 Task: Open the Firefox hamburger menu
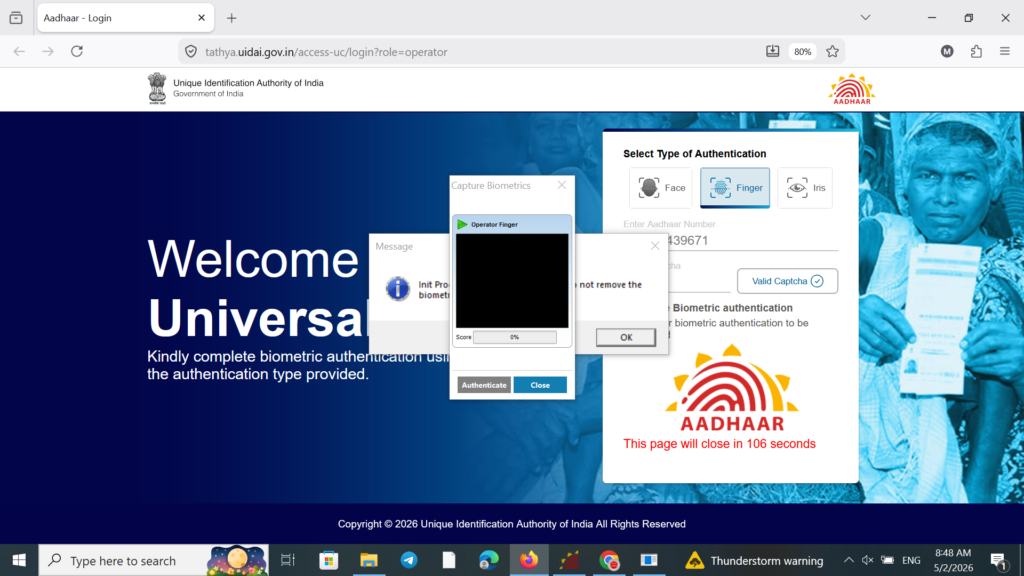pyautogui.click(x=1005, y=52)
